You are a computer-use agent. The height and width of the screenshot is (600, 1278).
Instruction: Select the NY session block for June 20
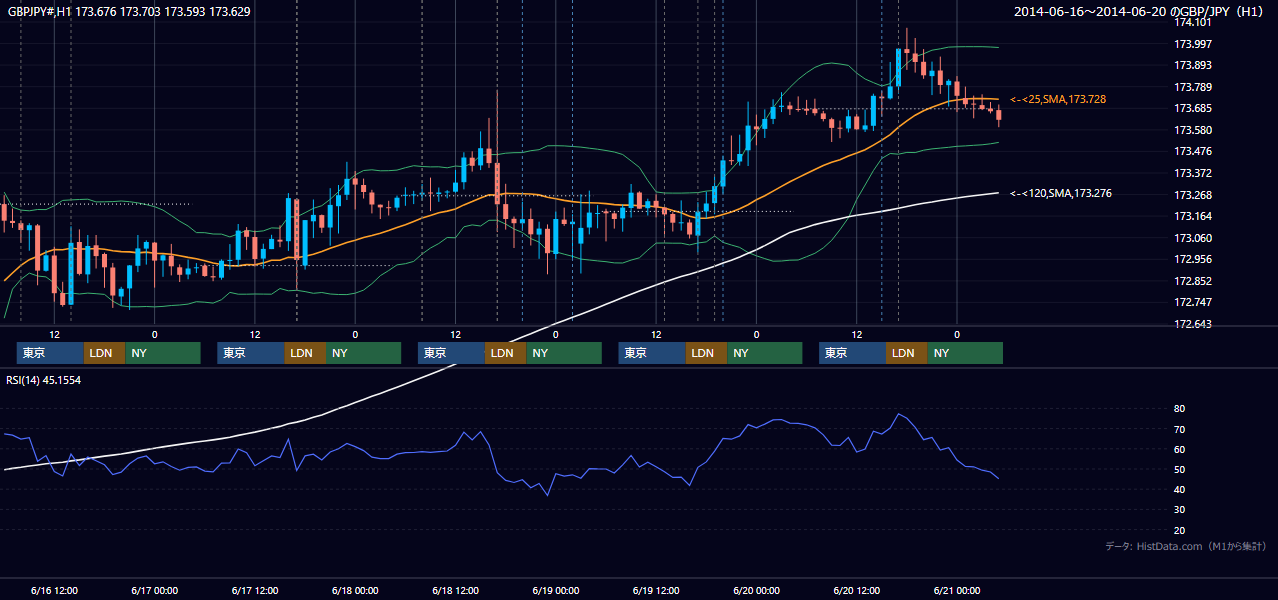click(x=965, y=353)
